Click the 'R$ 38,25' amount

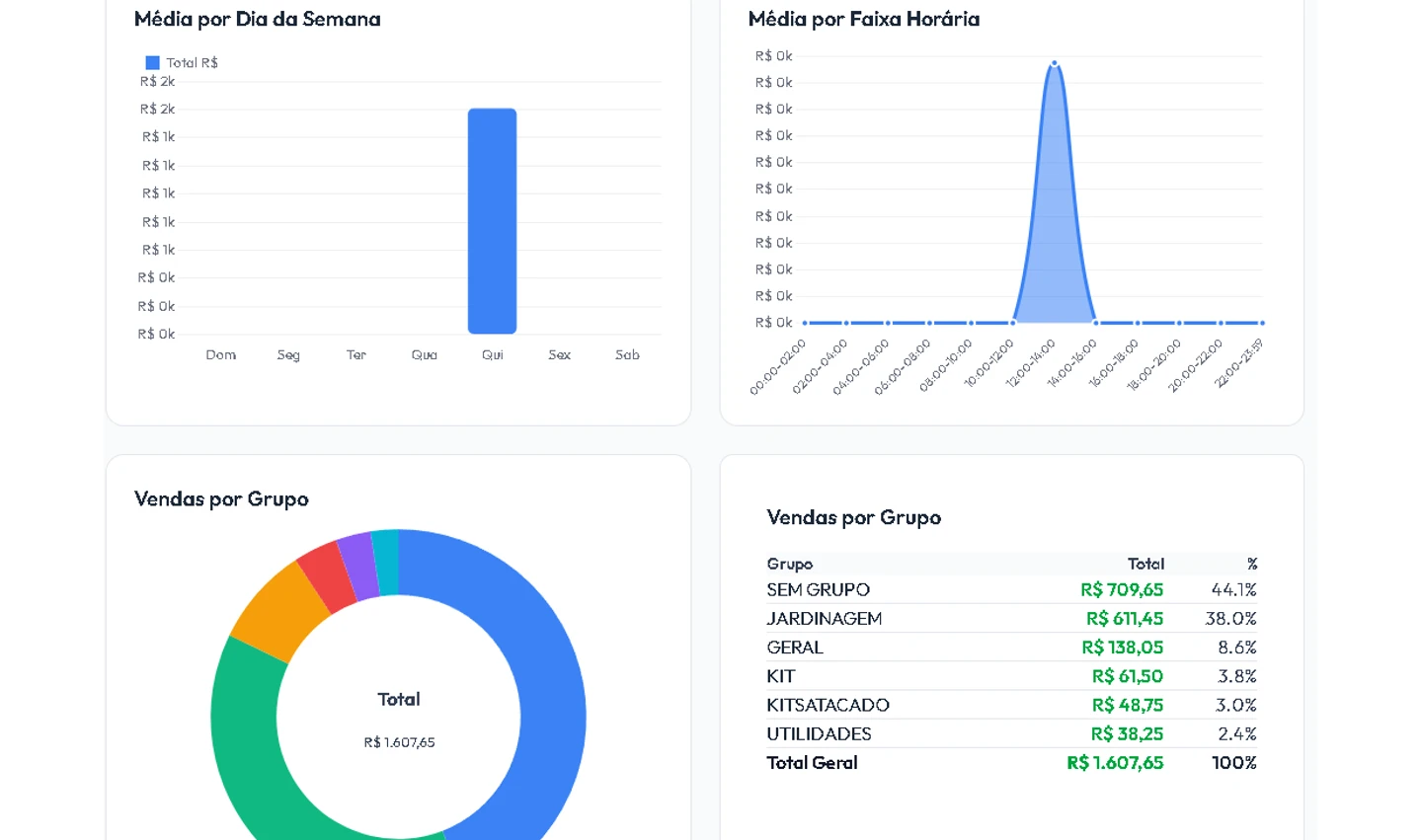tap(1128, 733)
